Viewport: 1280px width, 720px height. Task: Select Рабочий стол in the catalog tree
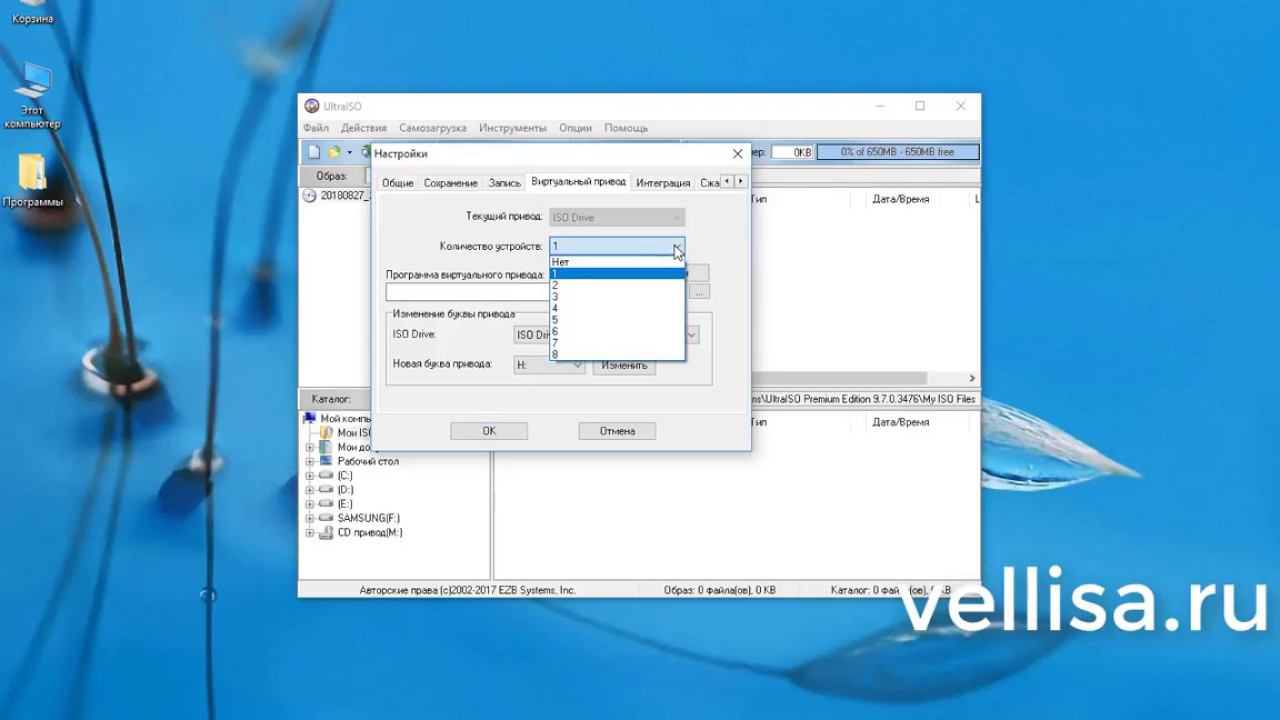(368, 462)
